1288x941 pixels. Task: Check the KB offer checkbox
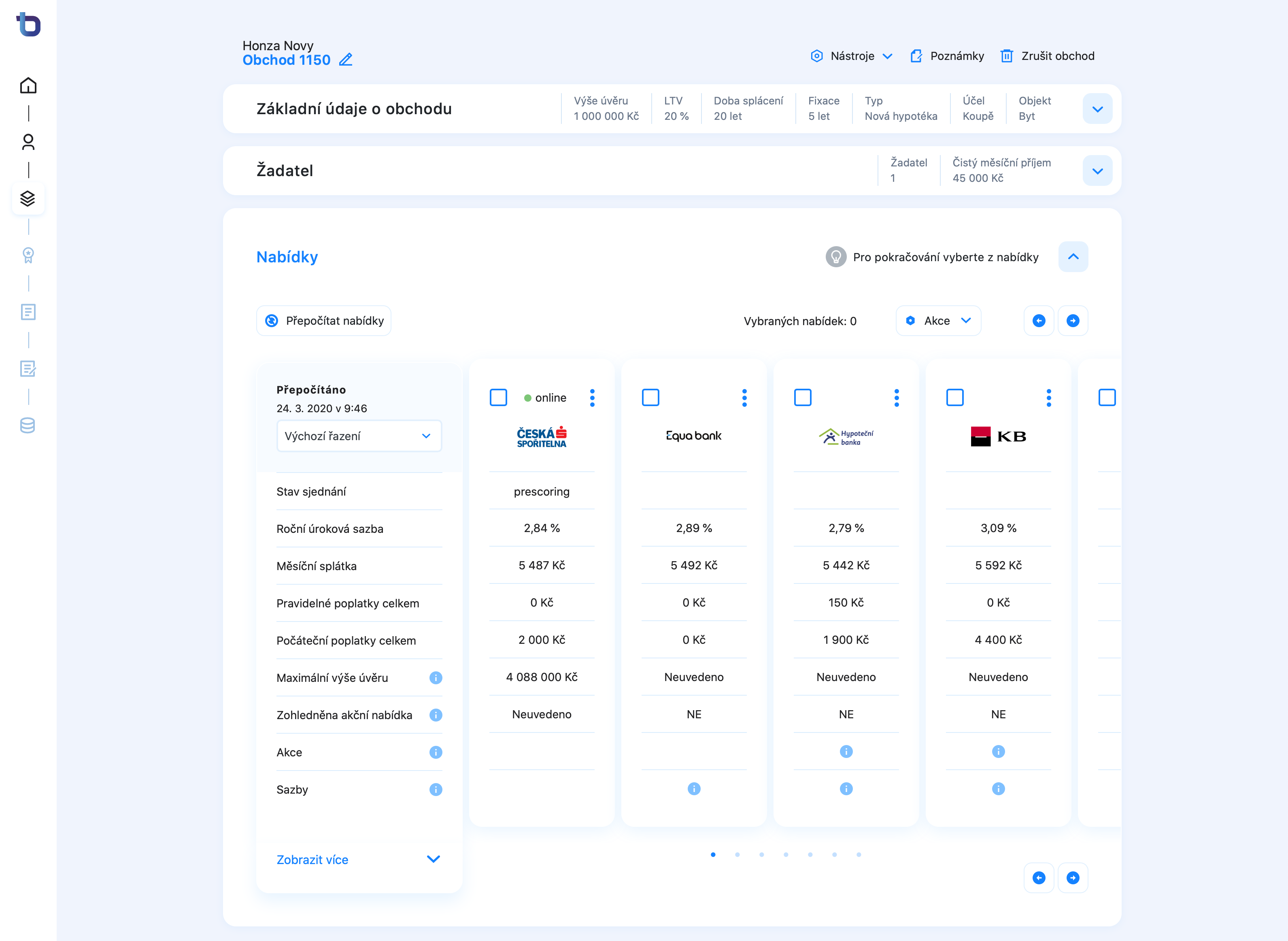coord(955,398)
